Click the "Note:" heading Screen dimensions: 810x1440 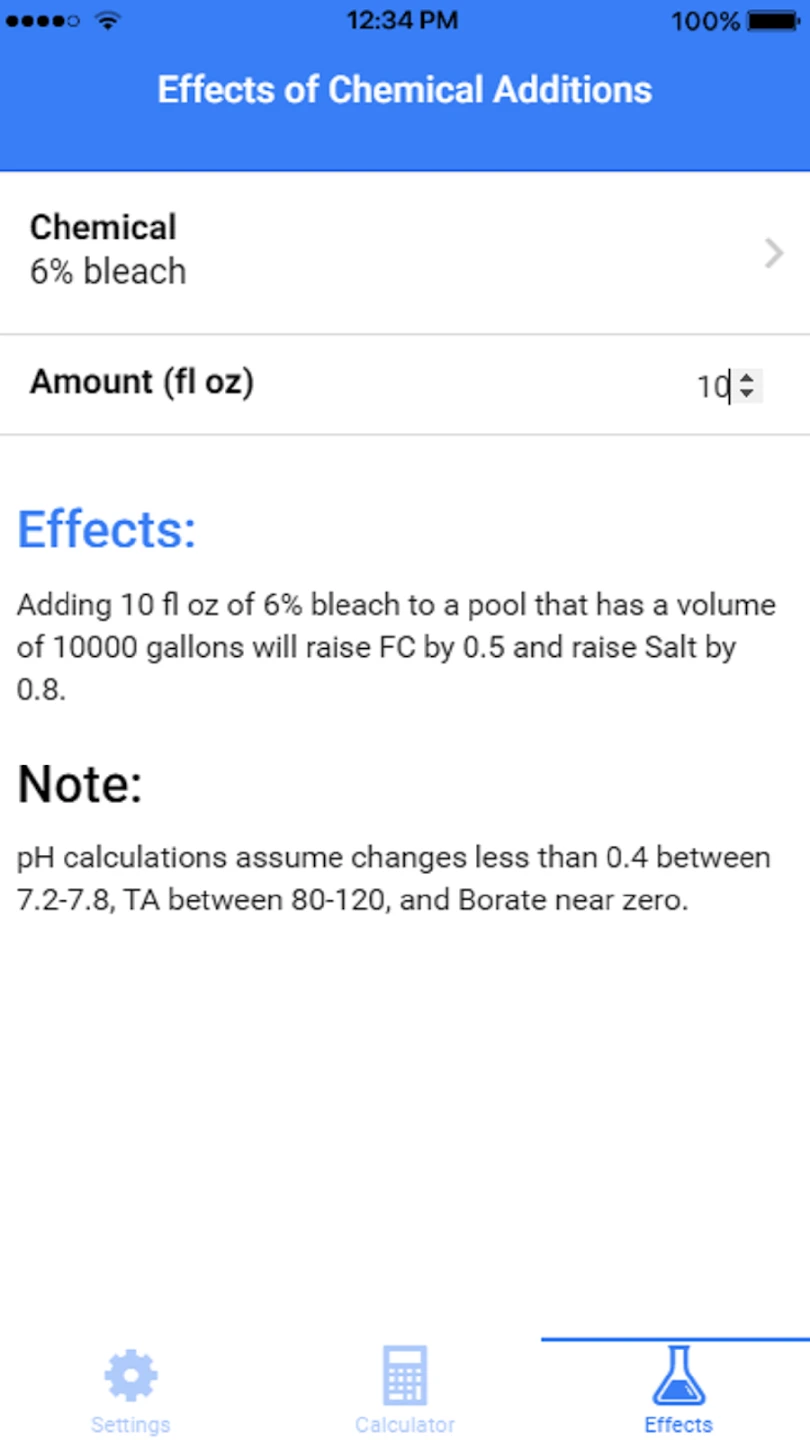[80, 784]
